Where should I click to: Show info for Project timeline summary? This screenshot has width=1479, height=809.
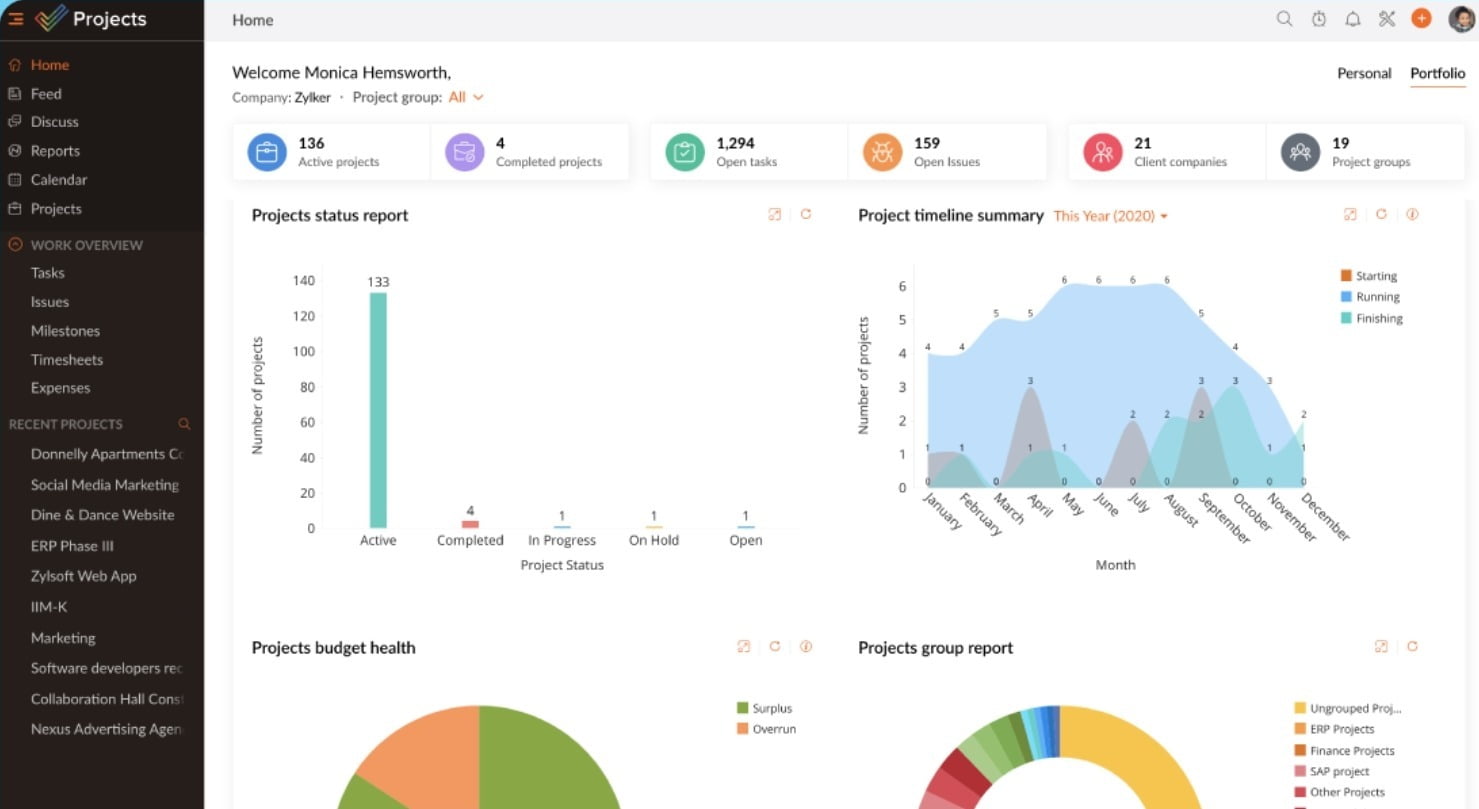coord(1412,214)
